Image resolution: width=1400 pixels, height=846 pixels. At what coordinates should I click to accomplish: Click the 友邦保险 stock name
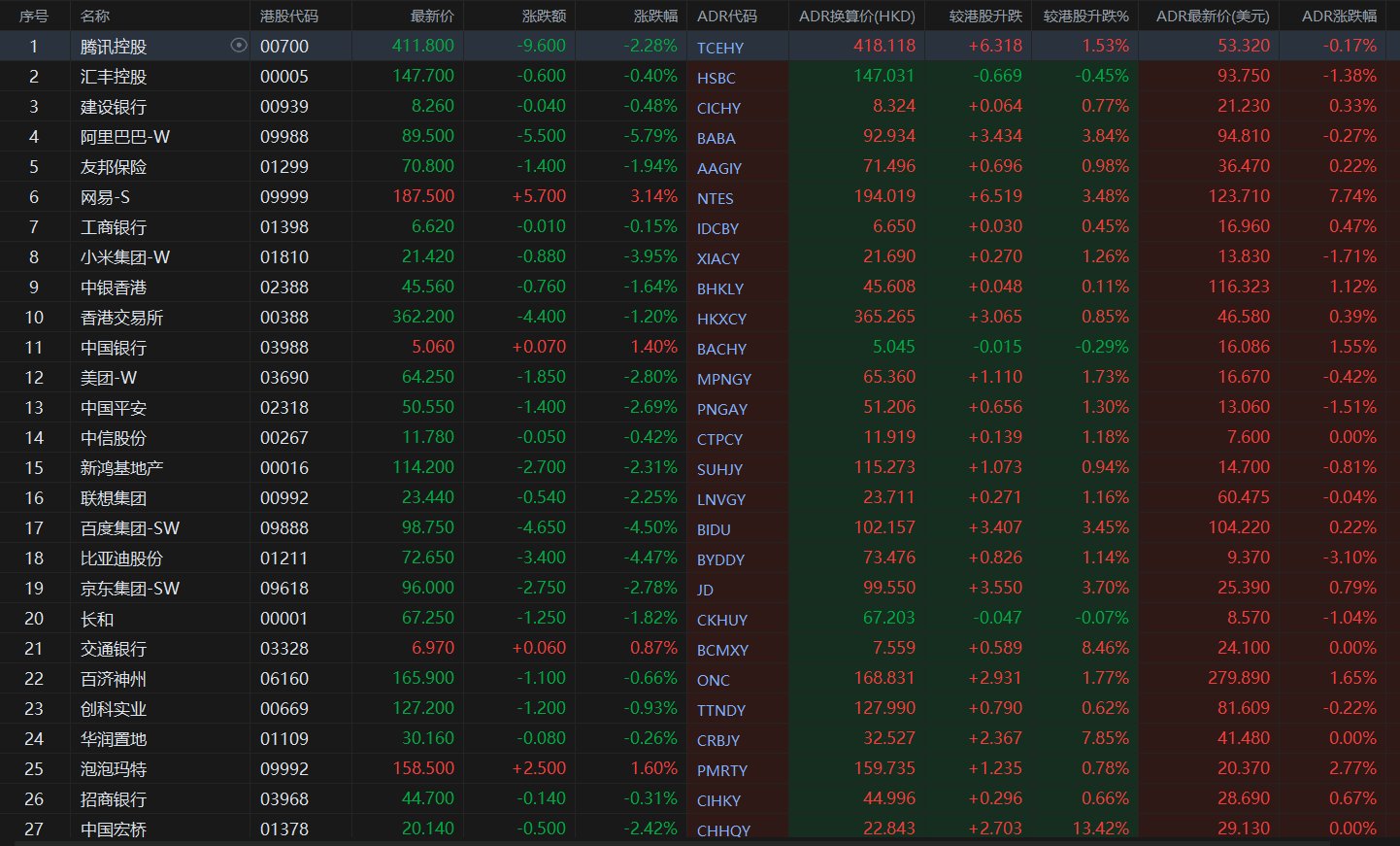pyautogui.click(x=114, y=167)
